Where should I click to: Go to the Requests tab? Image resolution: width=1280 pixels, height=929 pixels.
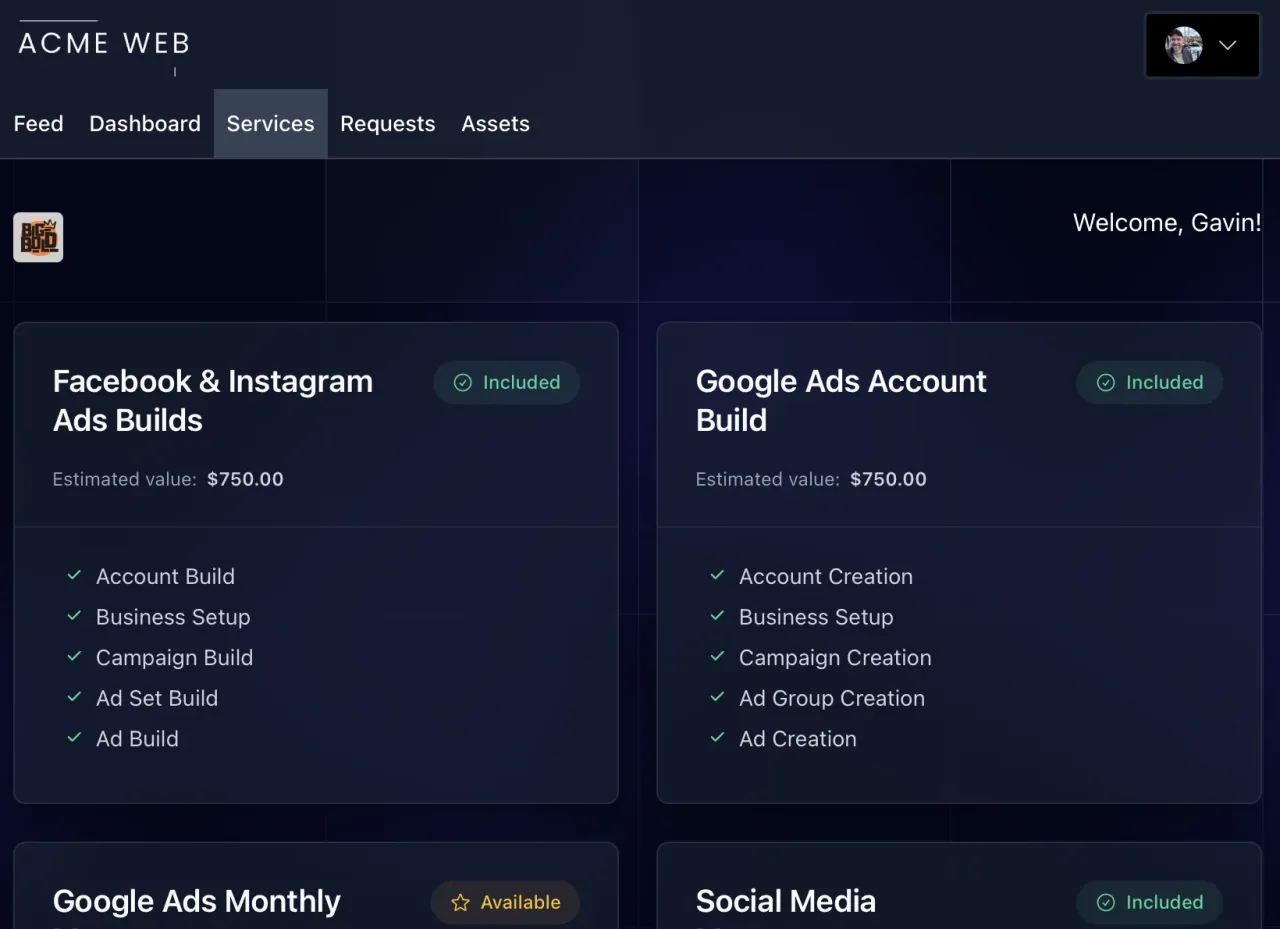pos(388,124)
